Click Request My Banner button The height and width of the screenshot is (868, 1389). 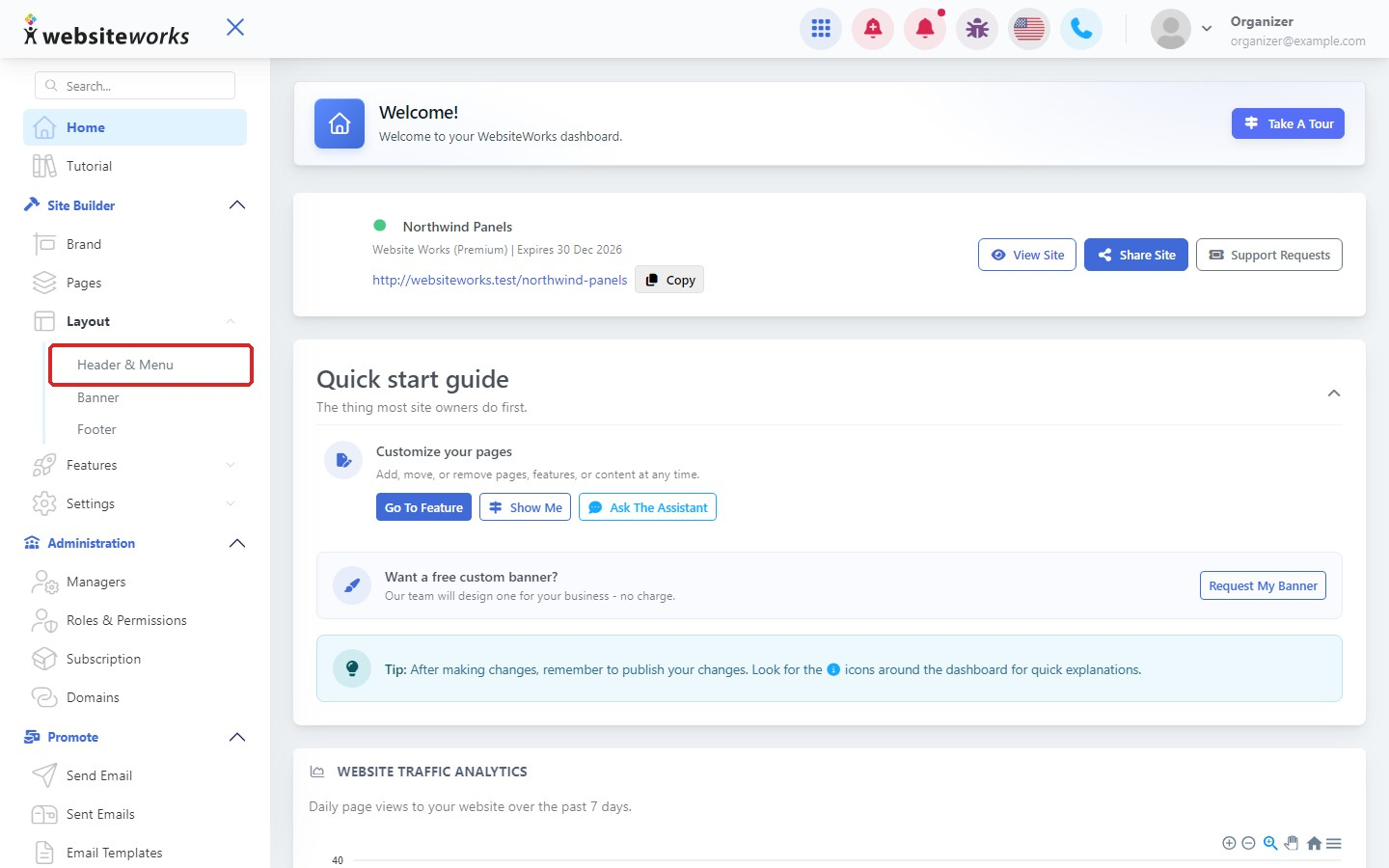(x=1263, y=585)
